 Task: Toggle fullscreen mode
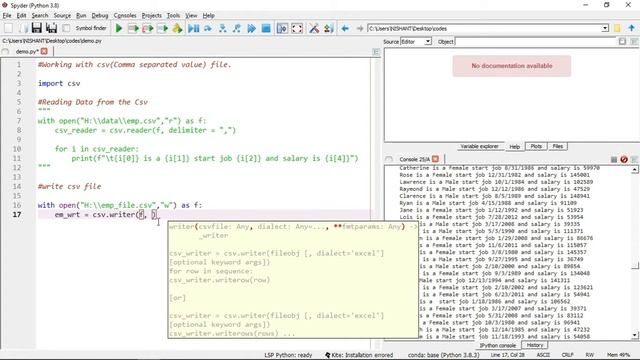pos(297,28)
